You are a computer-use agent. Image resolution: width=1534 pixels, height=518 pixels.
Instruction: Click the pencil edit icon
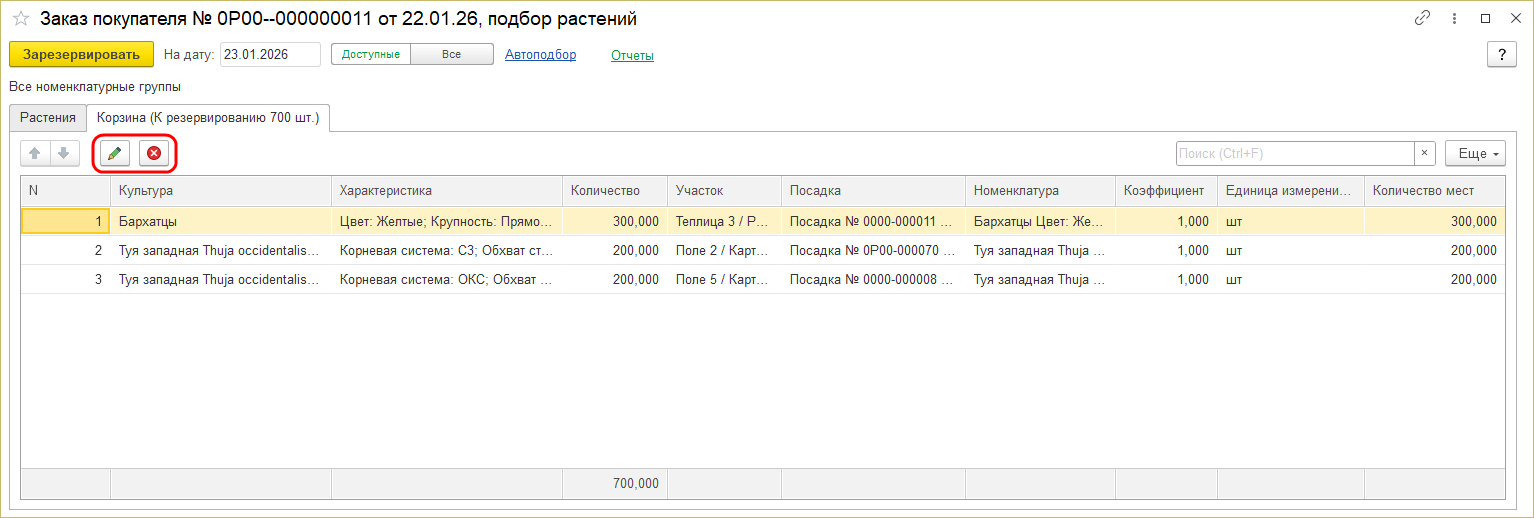tap(115, 153)
